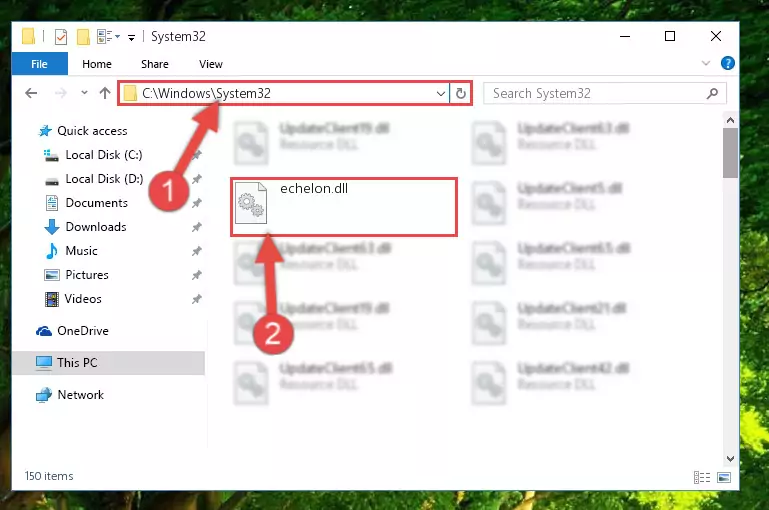Screen dimensions: 769x510
Task: Switch to details view layout
Action: [x=702, y=477]
